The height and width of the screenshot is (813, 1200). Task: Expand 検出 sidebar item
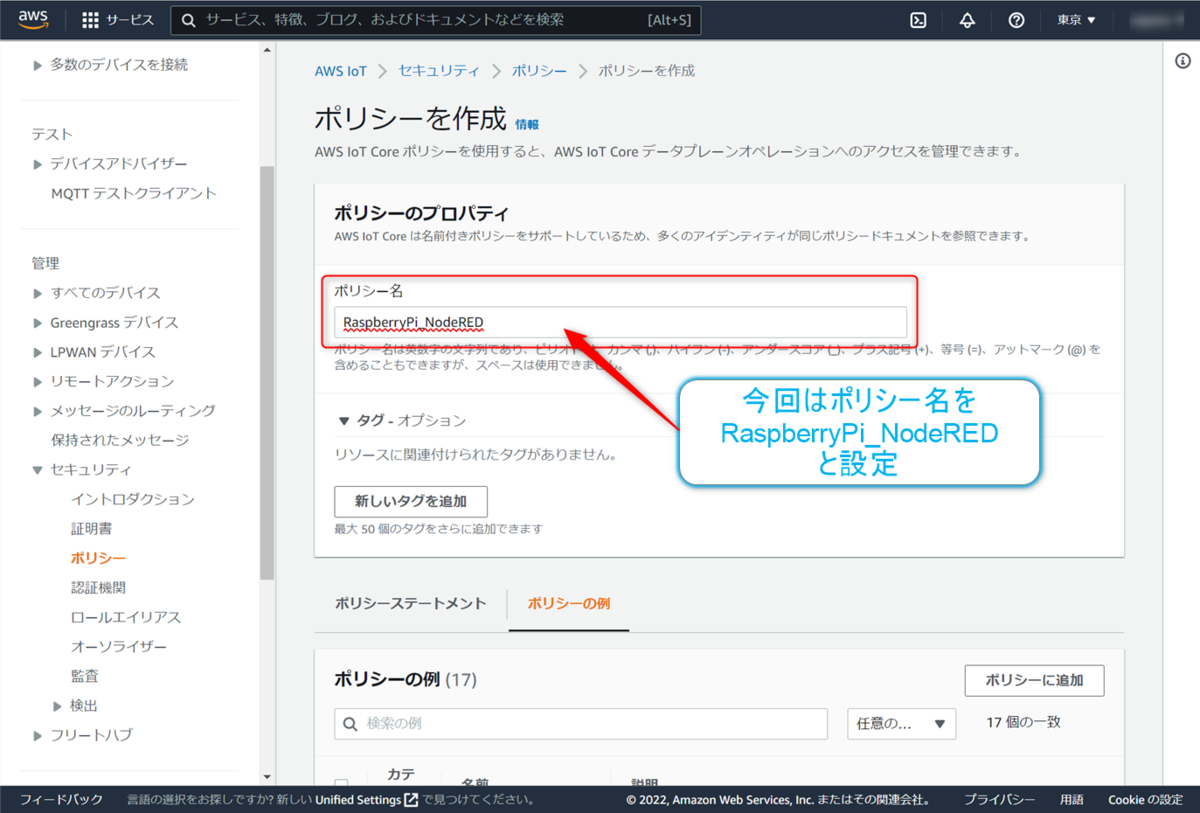[76, 706]
